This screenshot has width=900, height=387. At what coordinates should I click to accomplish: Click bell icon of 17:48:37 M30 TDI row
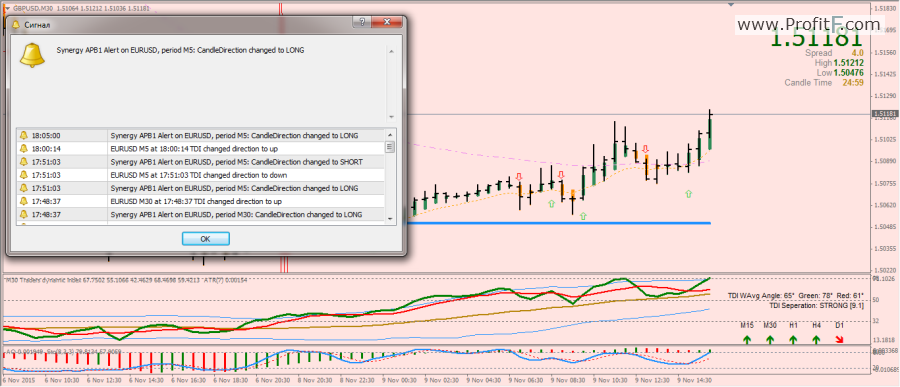tap(24, 201)
